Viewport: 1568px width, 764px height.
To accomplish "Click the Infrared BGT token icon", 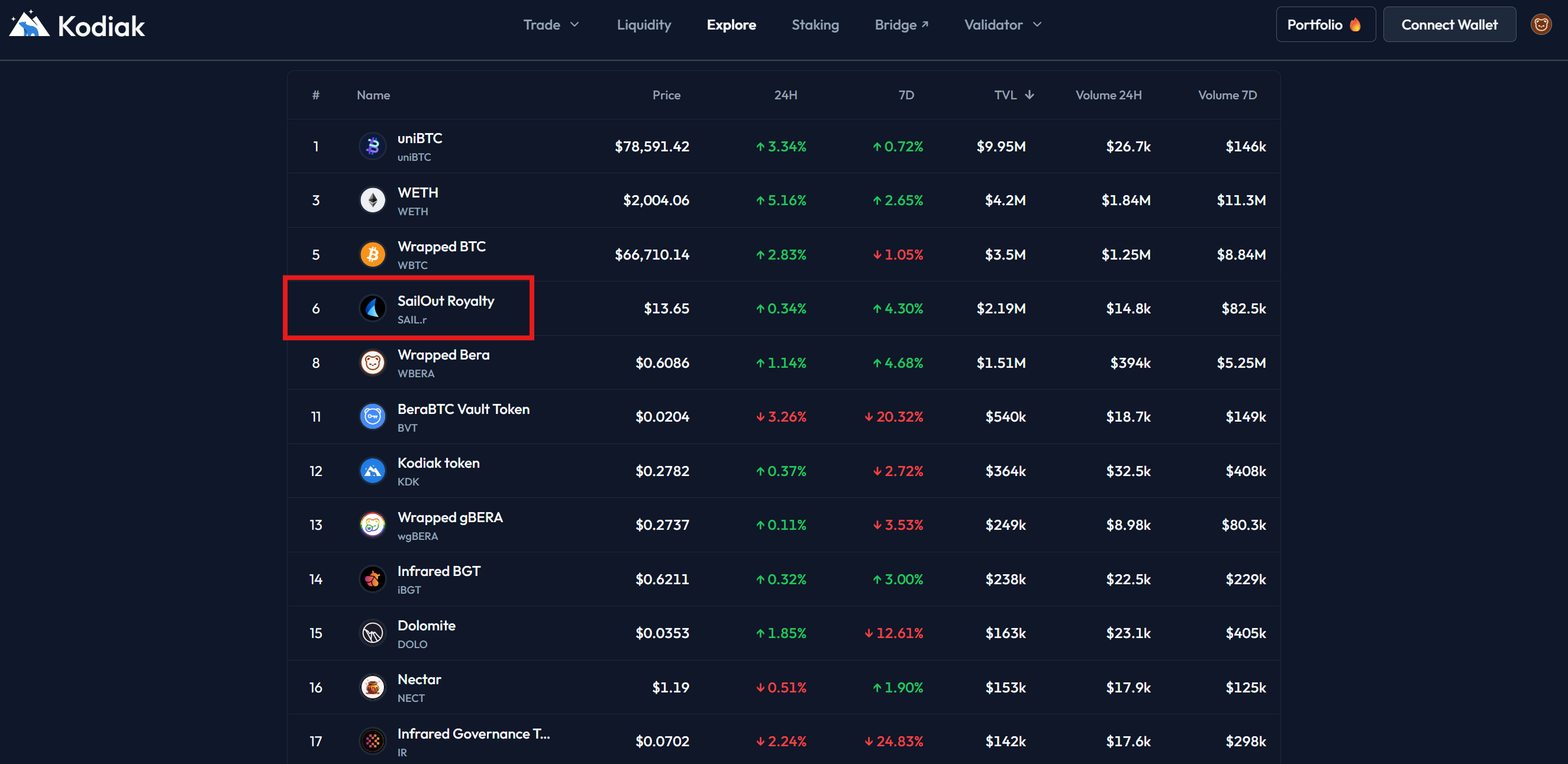I will (x=373, y=579).
